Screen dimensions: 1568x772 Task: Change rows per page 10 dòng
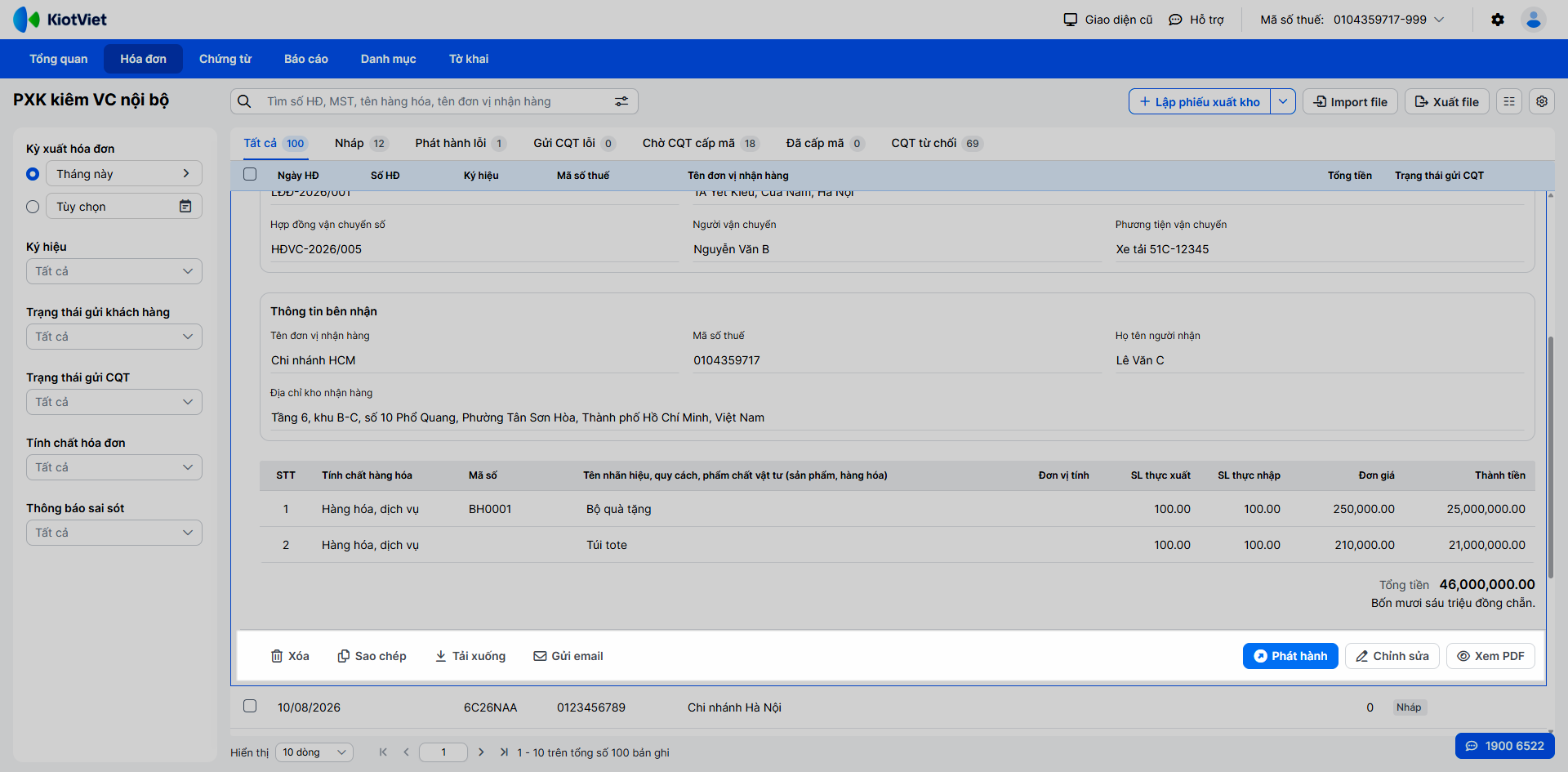314,752
